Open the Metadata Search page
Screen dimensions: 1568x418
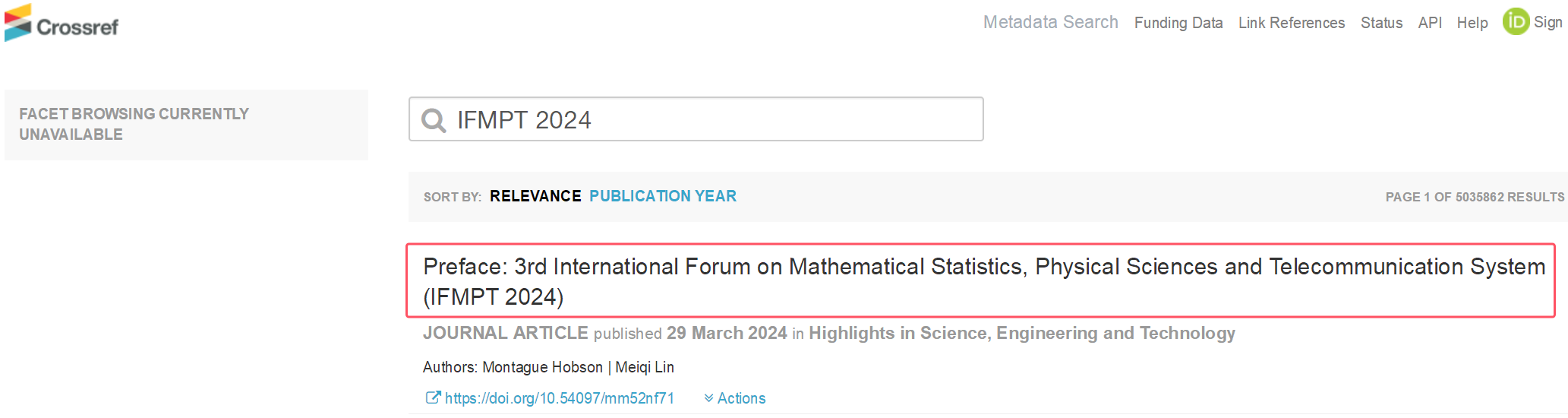1050,22
